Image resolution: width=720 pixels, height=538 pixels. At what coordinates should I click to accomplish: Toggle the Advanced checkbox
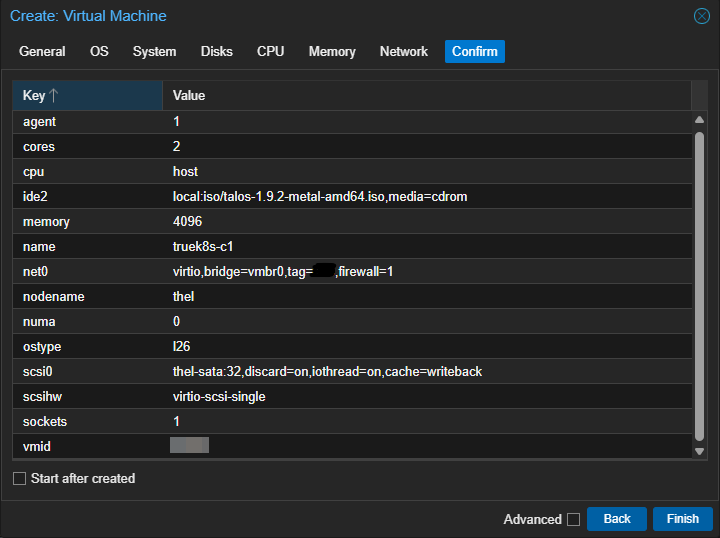coord(573,519)
